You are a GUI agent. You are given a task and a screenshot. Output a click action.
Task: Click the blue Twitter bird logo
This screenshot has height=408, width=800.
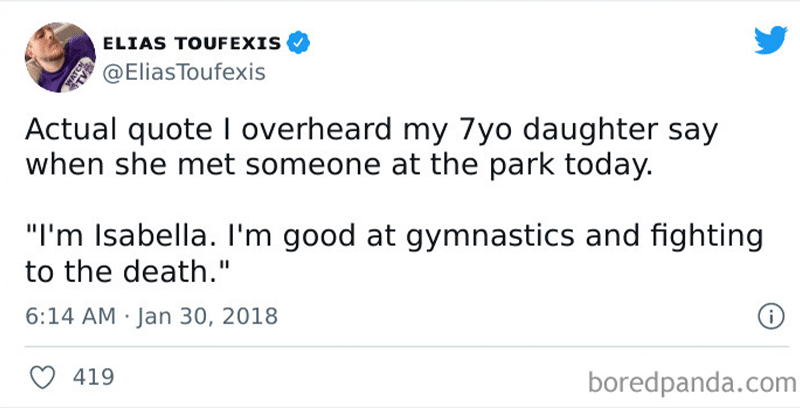pyautogui.click(x=771, y=39)
